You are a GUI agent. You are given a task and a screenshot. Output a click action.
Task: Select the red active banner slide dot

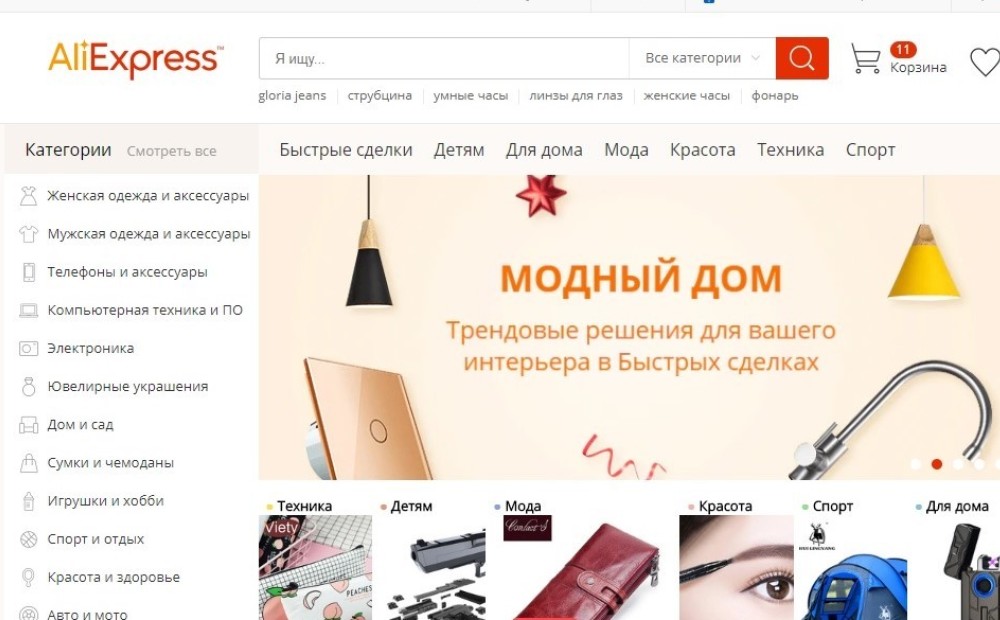pos(937,464)
